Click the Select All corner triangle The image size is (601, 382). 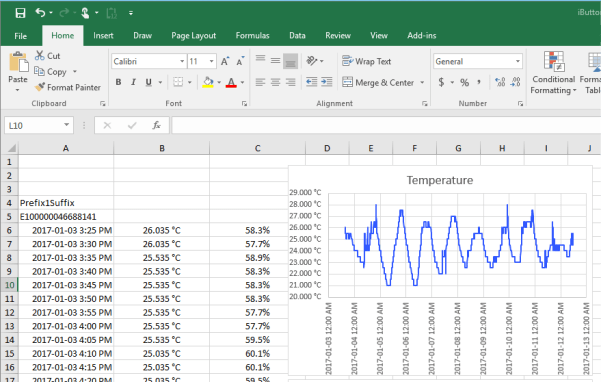point(11,148)
